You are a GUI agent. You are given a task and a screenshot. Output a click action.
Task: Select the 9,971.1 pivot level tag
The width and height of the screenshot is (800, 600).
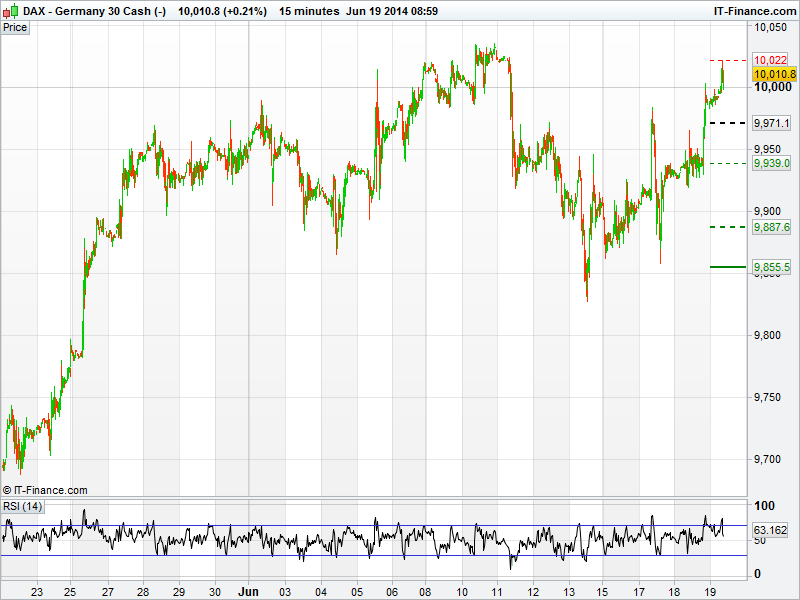coord(772,123)
